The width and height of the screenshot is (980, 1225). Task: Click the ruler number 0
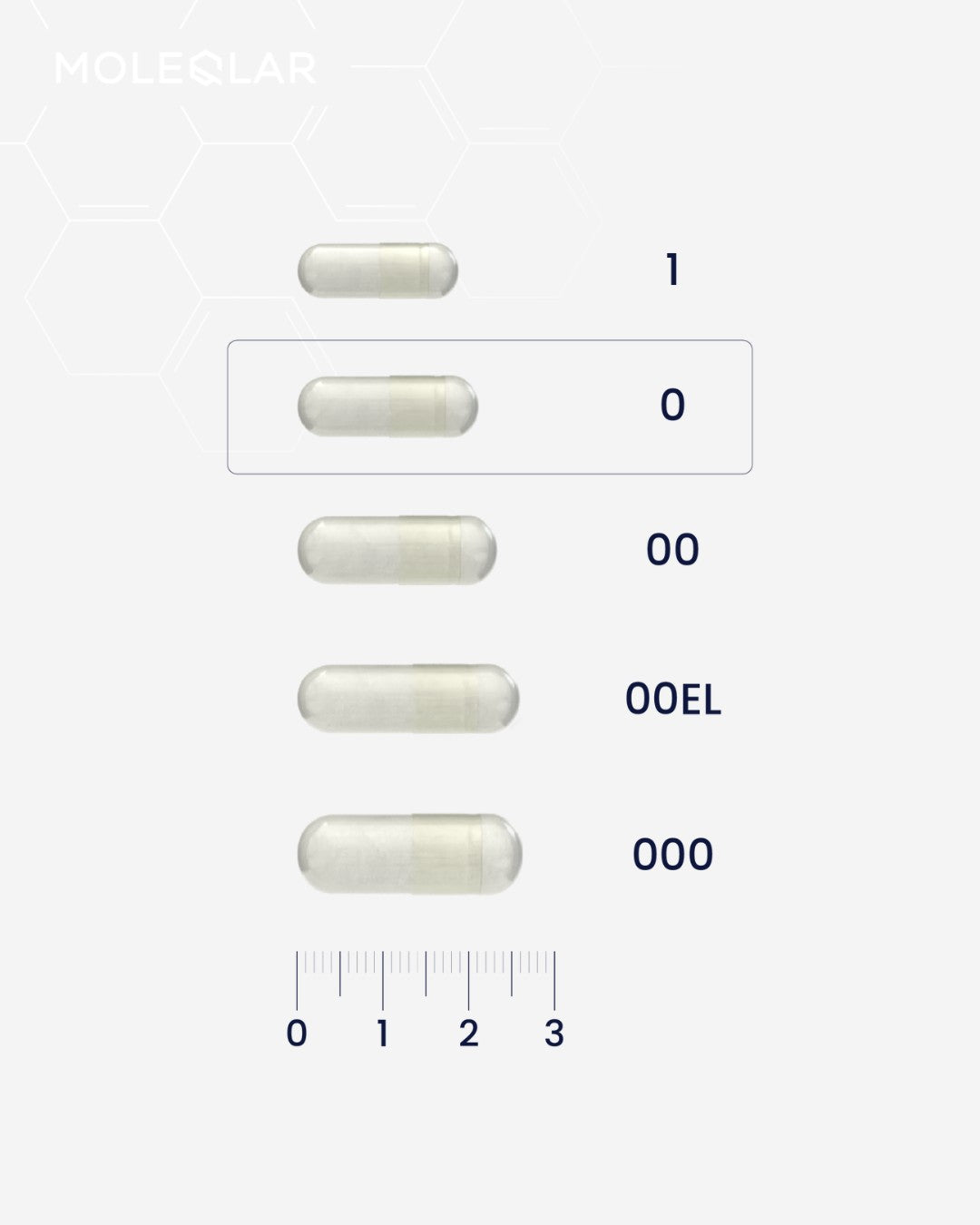click(297, 1034)
